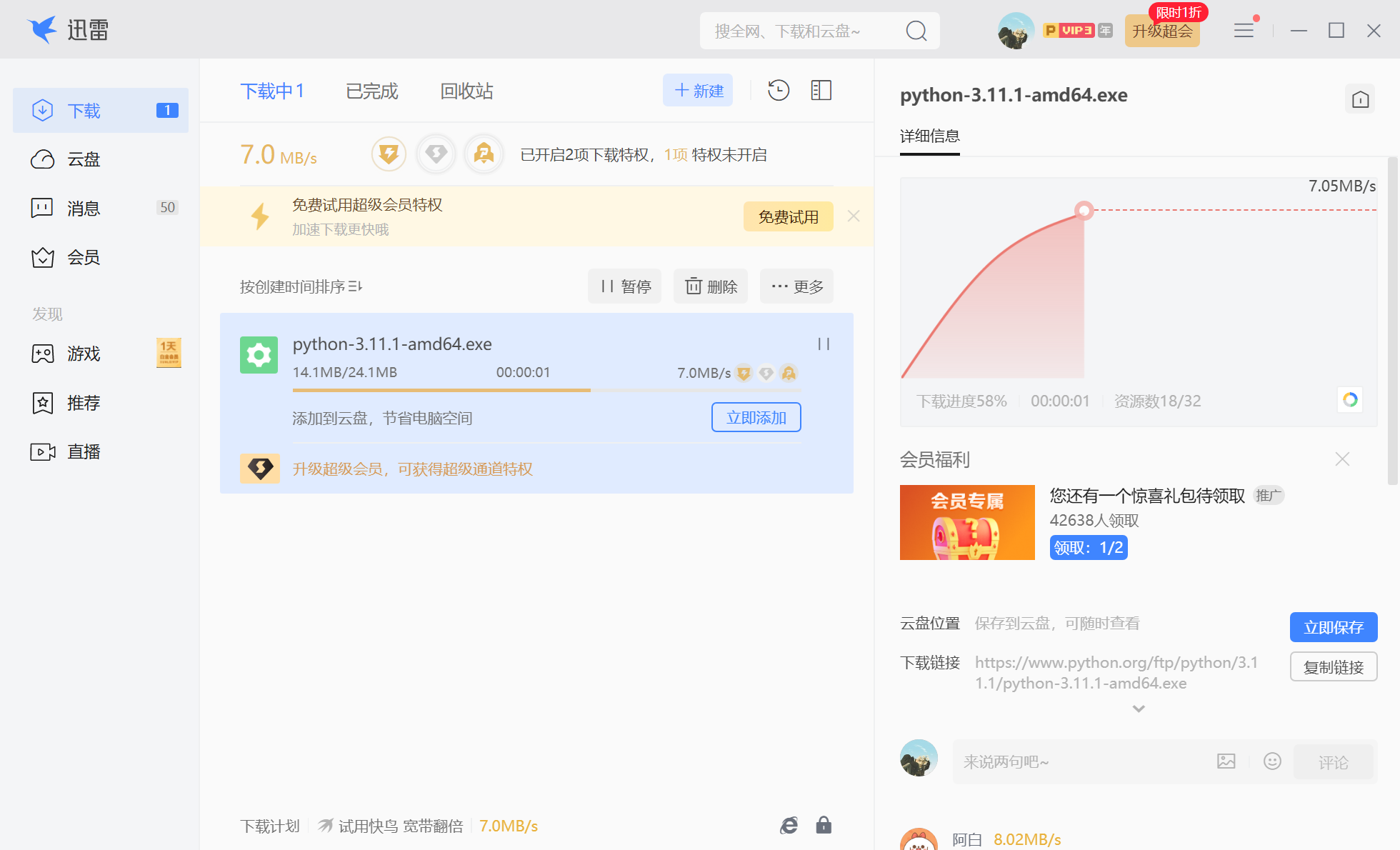
Task: Click 免费试用 button
Action: 789,216
